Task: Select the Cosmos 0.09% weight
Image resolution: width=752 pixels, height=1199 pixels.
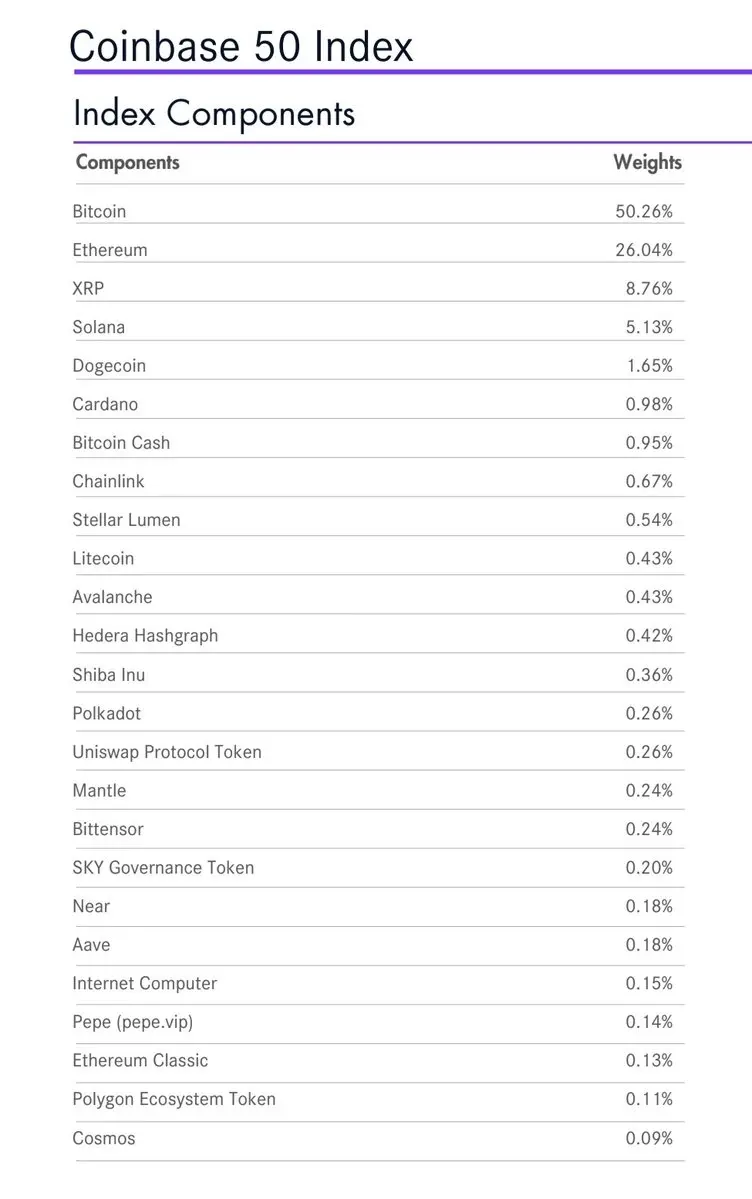Action: point(649,1138)
